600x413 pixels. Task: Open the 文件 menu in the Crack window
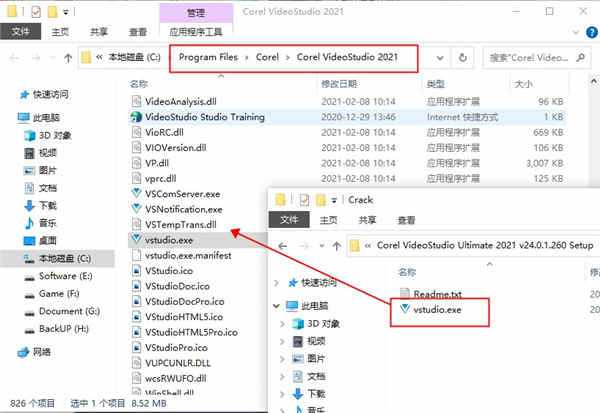pyautogui.click(x=289, y=220)
